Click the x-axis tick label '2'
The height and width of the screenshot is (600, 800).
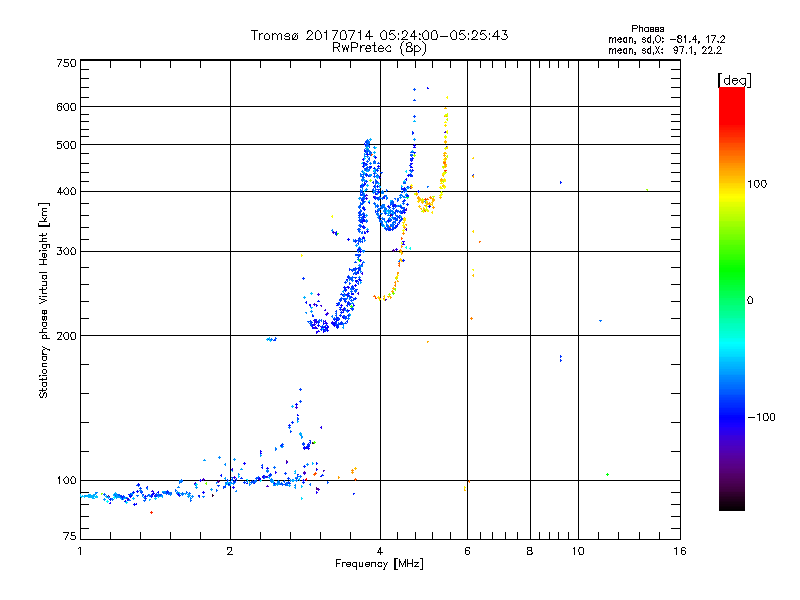click(230, 551)
